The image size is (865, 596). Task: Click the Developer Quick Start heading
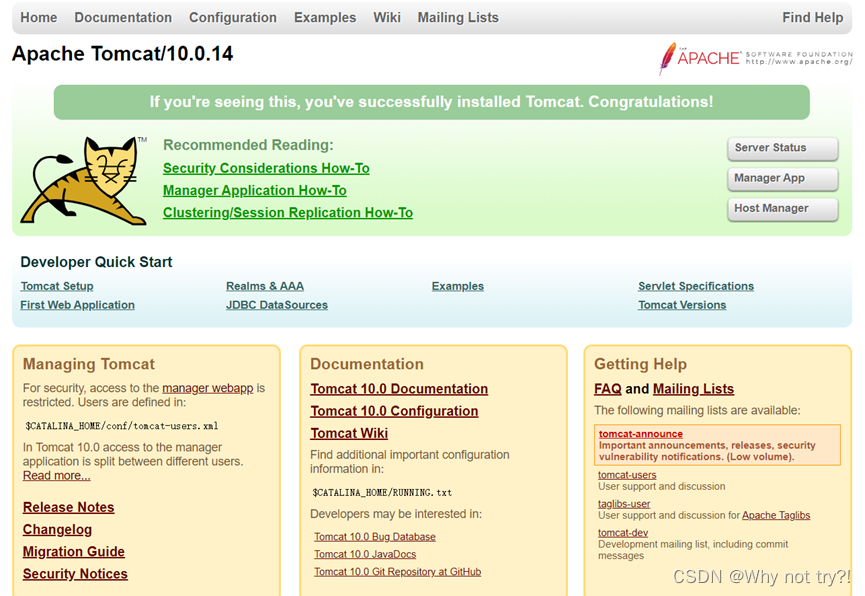pos(96,262)
